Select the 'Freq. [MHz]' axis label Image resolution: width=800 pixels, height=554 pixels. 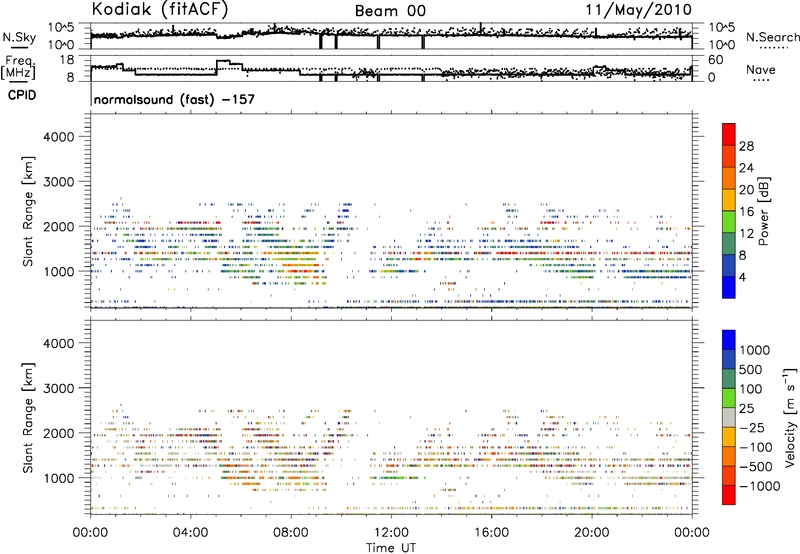(18, 68)
